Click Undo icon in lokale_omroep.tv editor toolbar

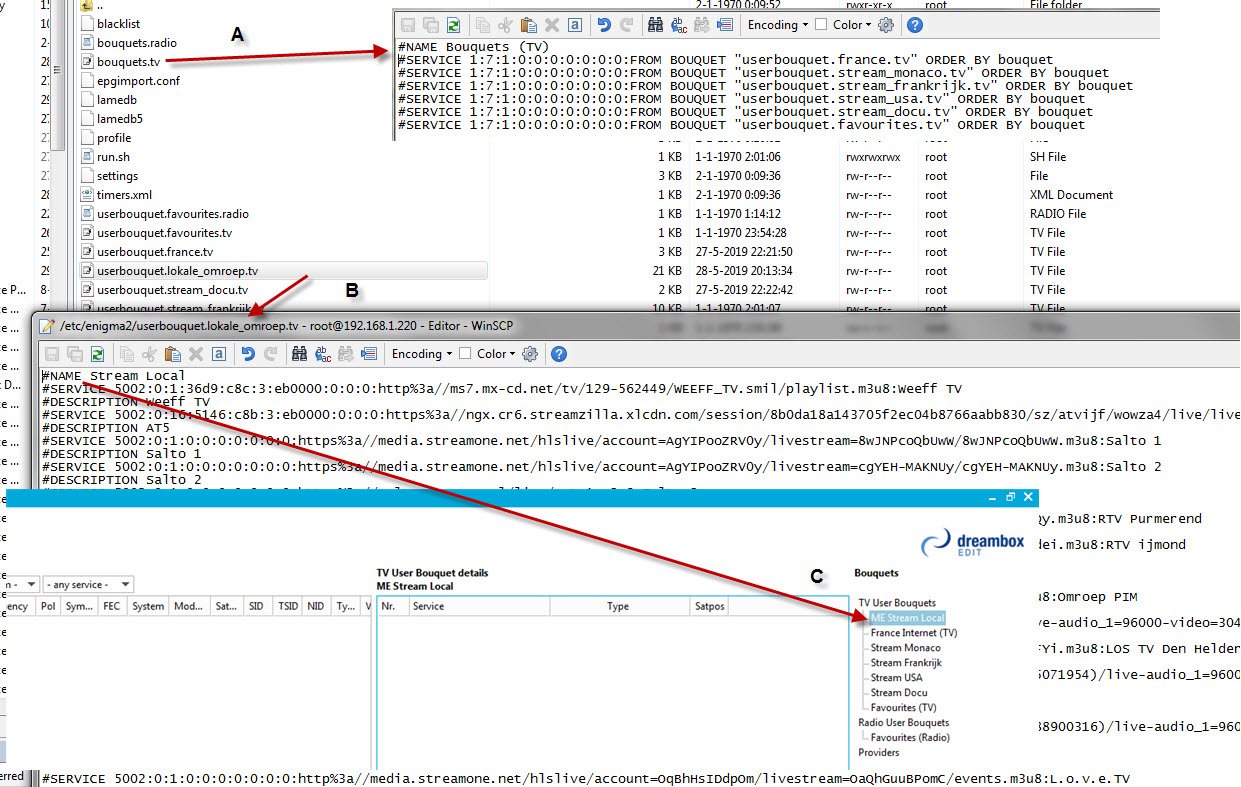click(x=248, y=353)
